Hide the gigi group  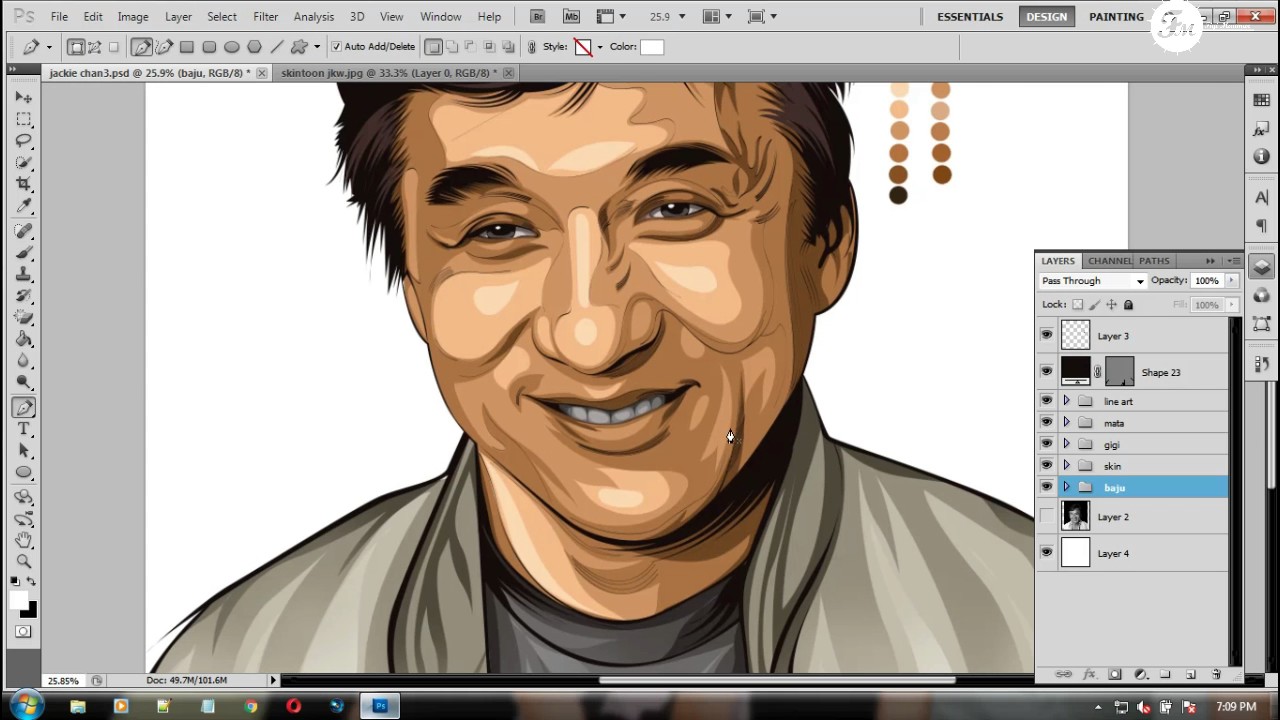click(1046, 444)
